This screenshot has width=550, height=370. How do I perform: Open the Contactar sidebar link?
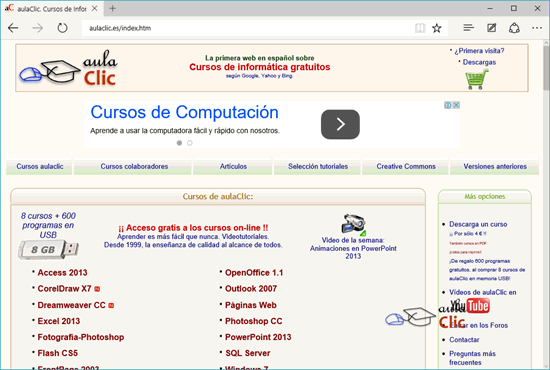click(464, 339)
